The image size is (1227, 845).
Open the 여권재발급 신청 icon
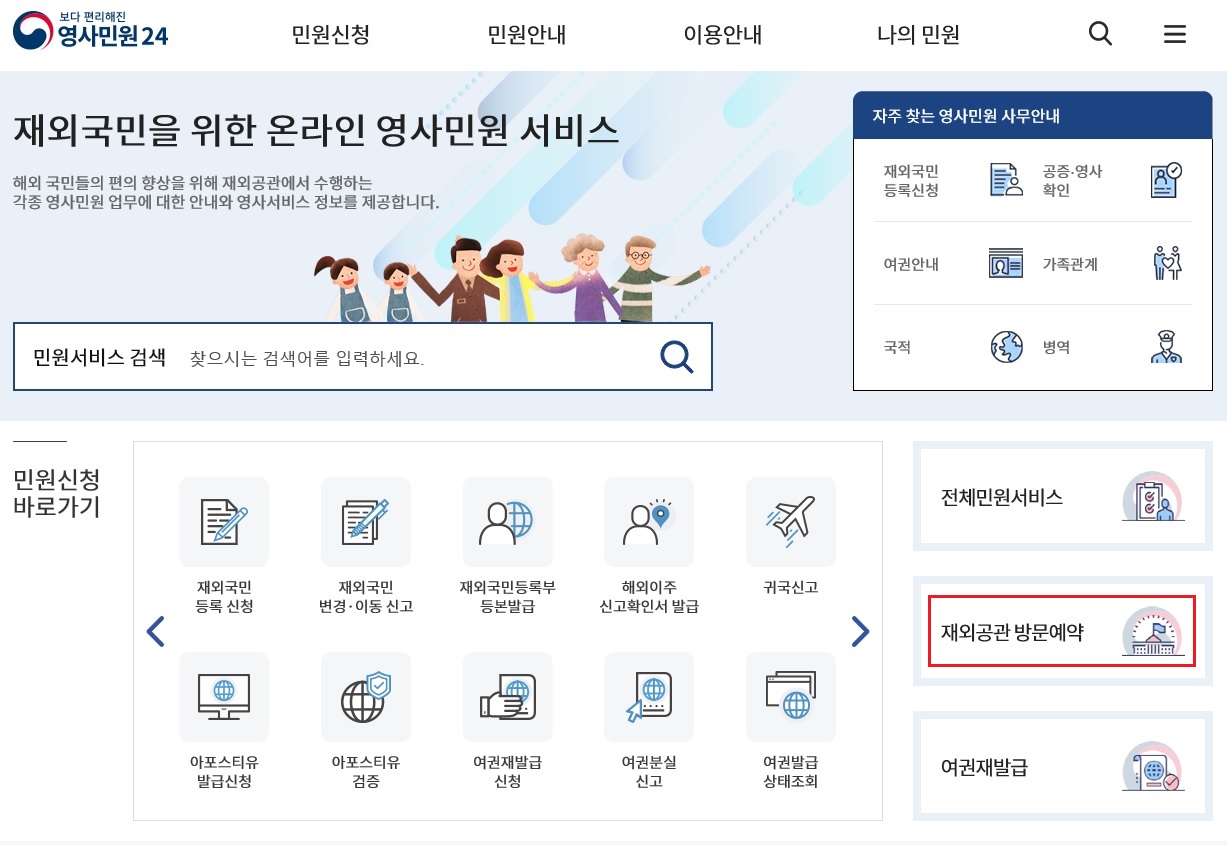click(507, 697)
